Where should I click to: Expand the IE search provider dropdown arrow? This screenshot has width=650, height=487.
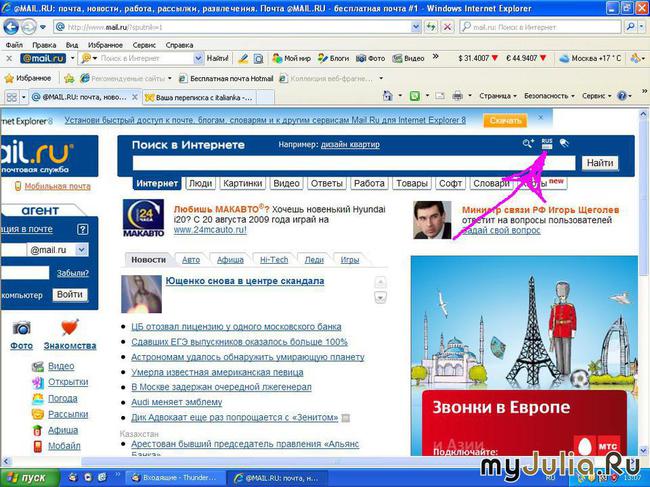coord(641,27)
